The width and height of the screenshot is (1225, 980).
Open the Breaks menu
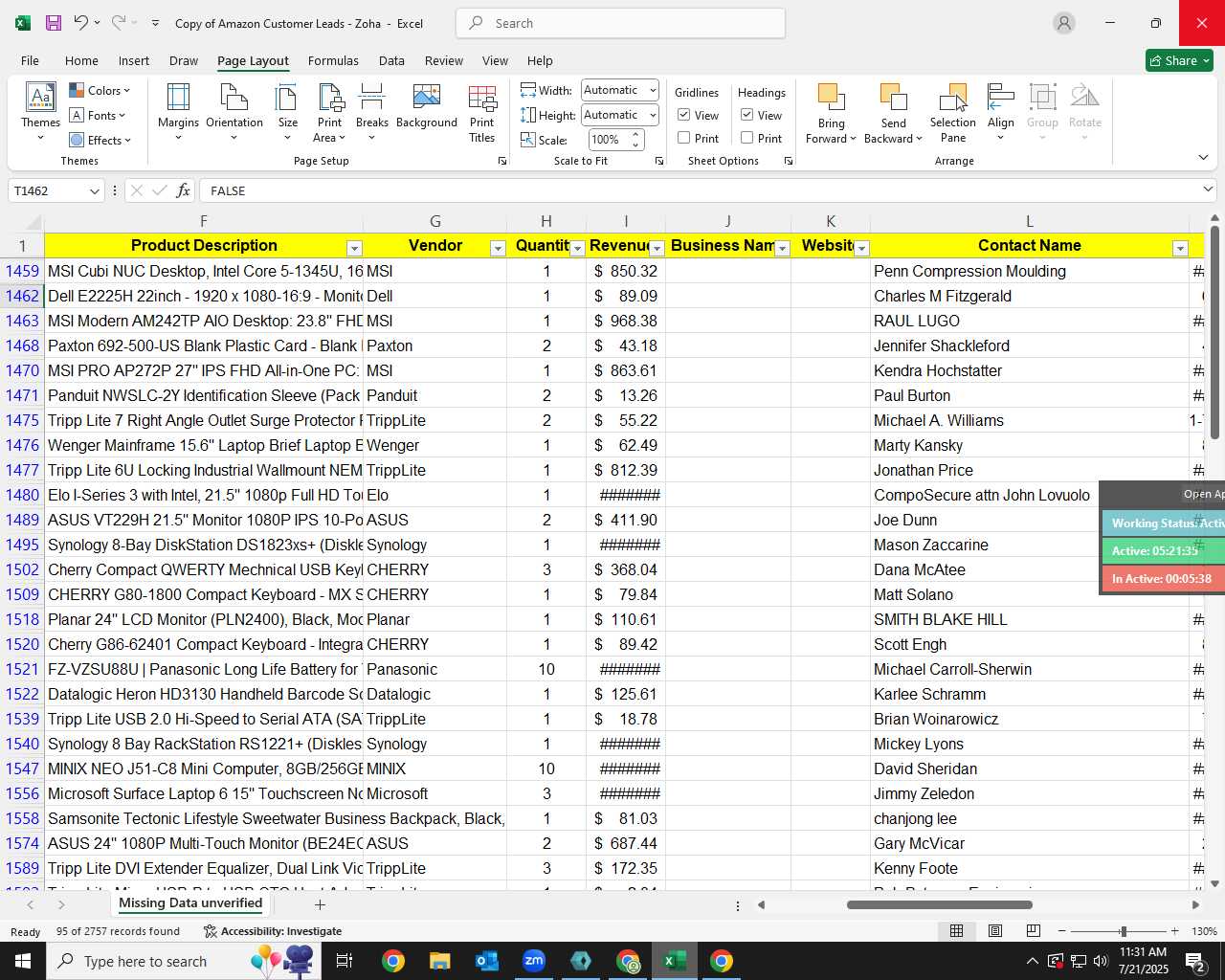click(371, 112)
